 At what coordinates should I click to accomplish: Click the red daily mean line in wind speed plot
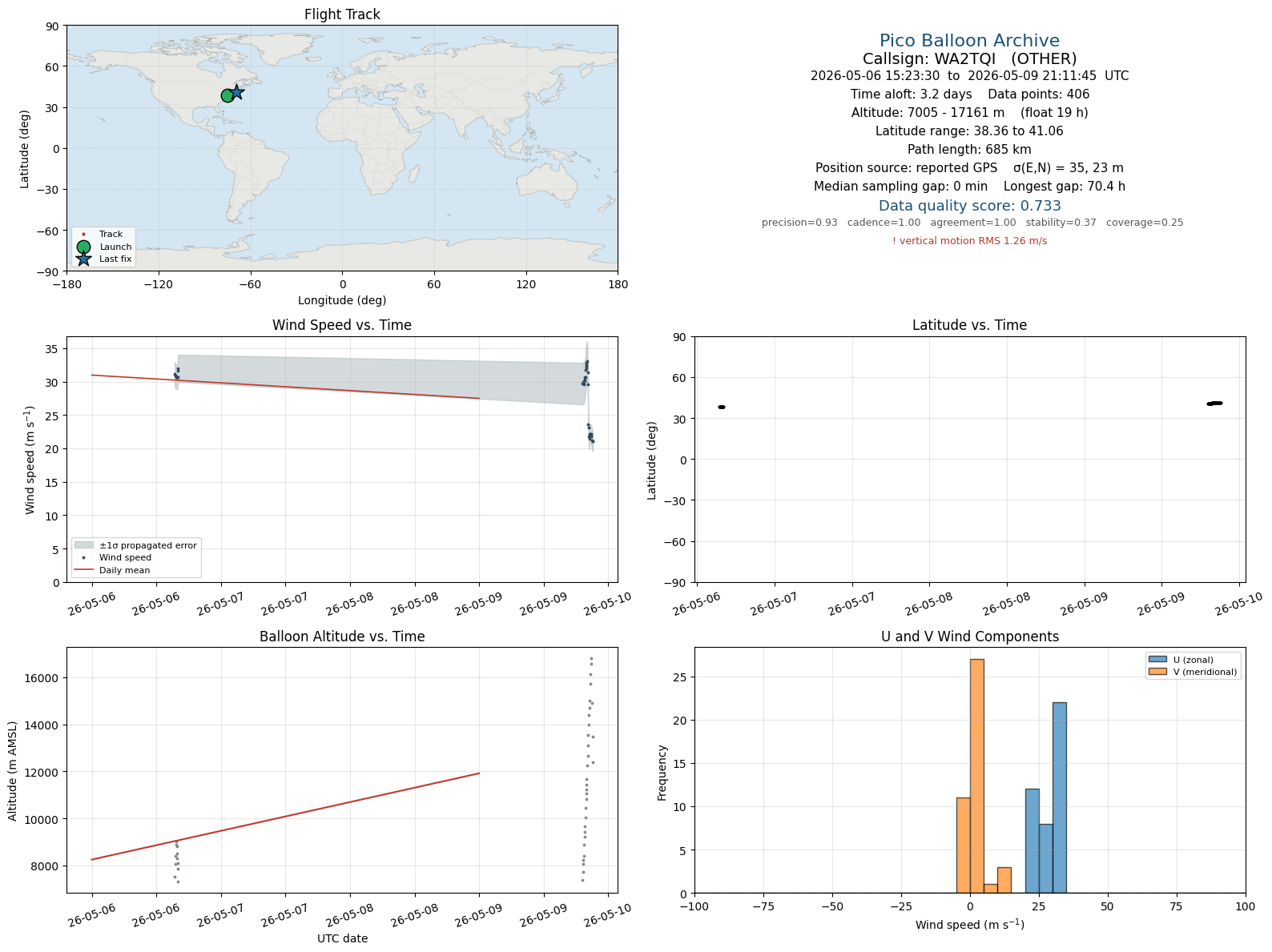coord(285,387)
